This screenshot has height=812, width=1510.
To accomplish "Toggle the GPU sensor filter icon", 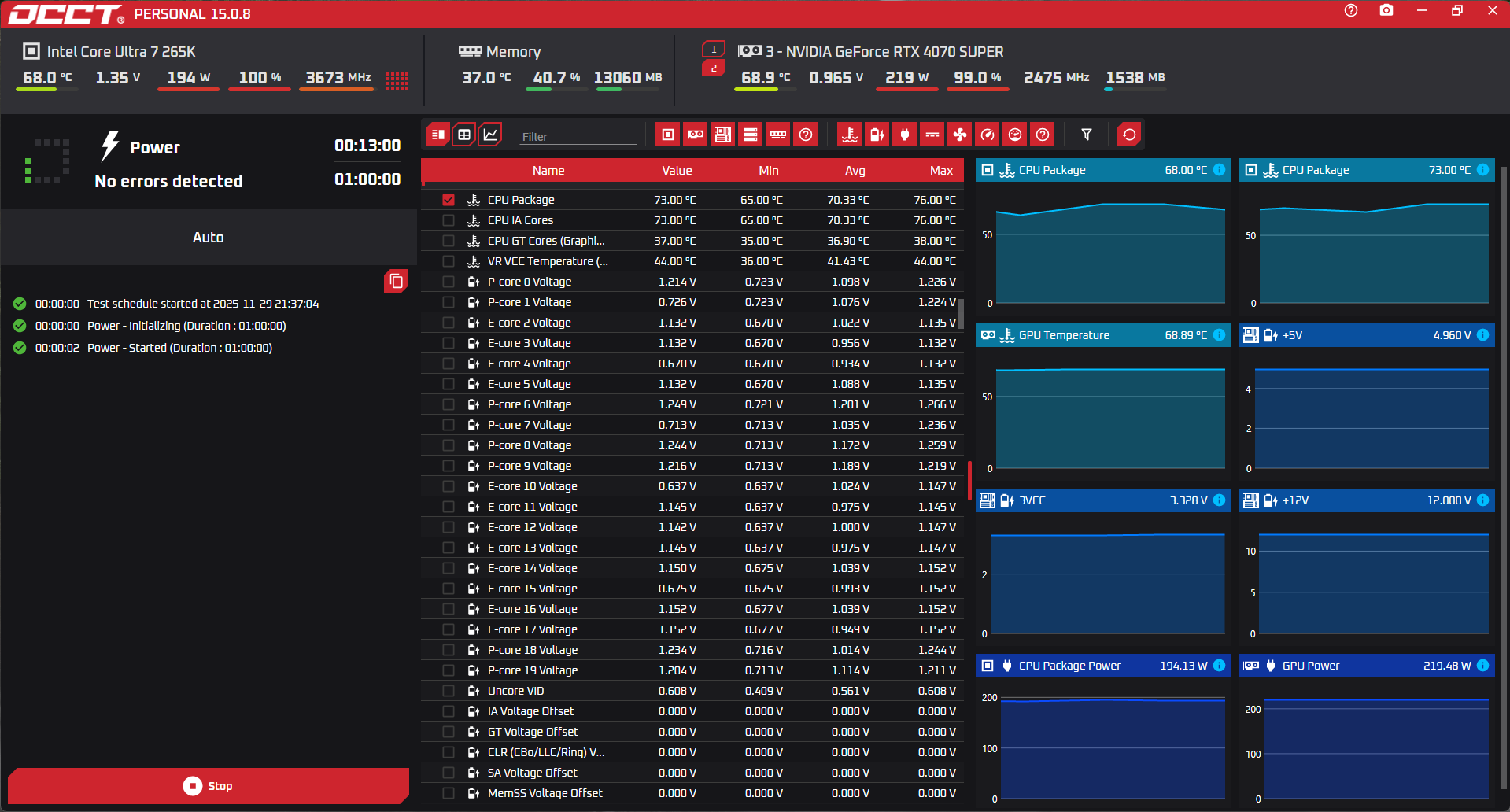I will point(696,135).
